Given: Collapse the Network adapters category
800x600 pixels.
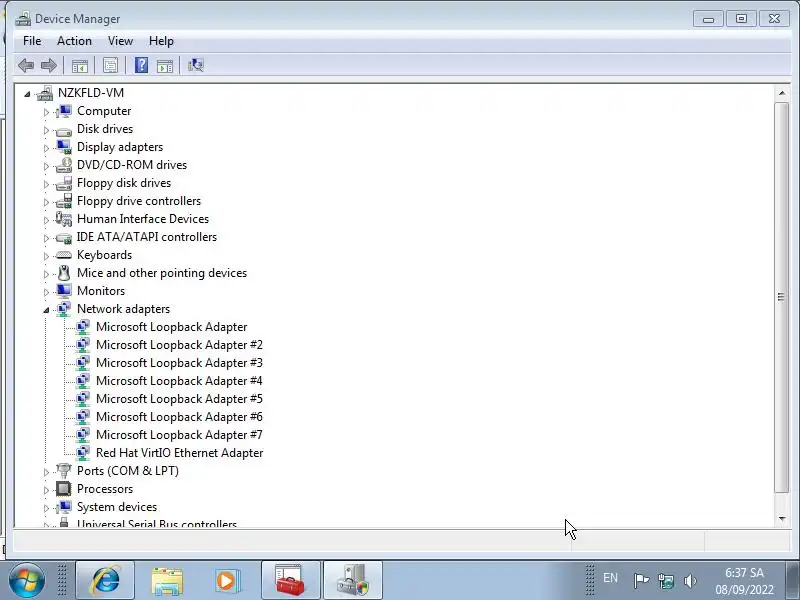Looking at the screenshot, I should pyautogui.click(x=46, y=310).
